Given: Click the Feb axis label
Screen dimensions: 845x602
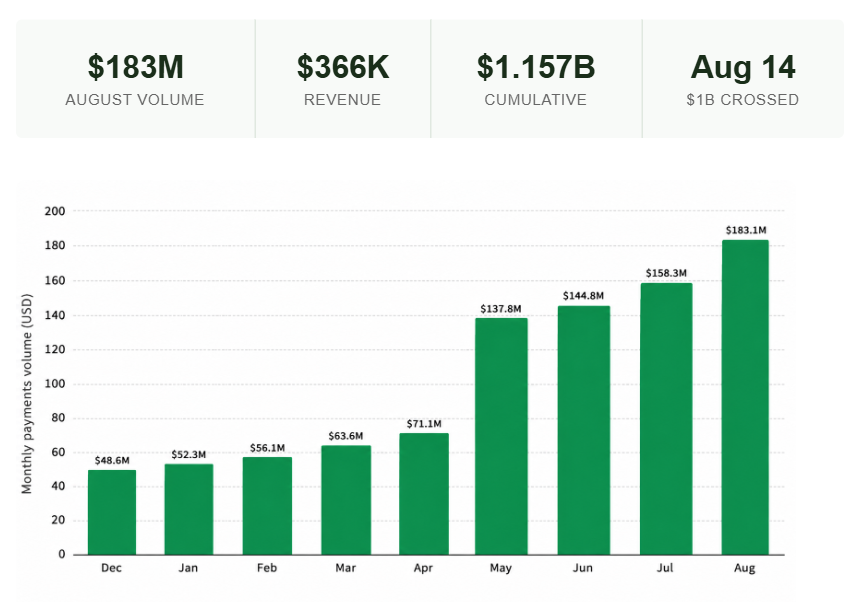Looking at the screenshot, I should [x=267, y=568].
